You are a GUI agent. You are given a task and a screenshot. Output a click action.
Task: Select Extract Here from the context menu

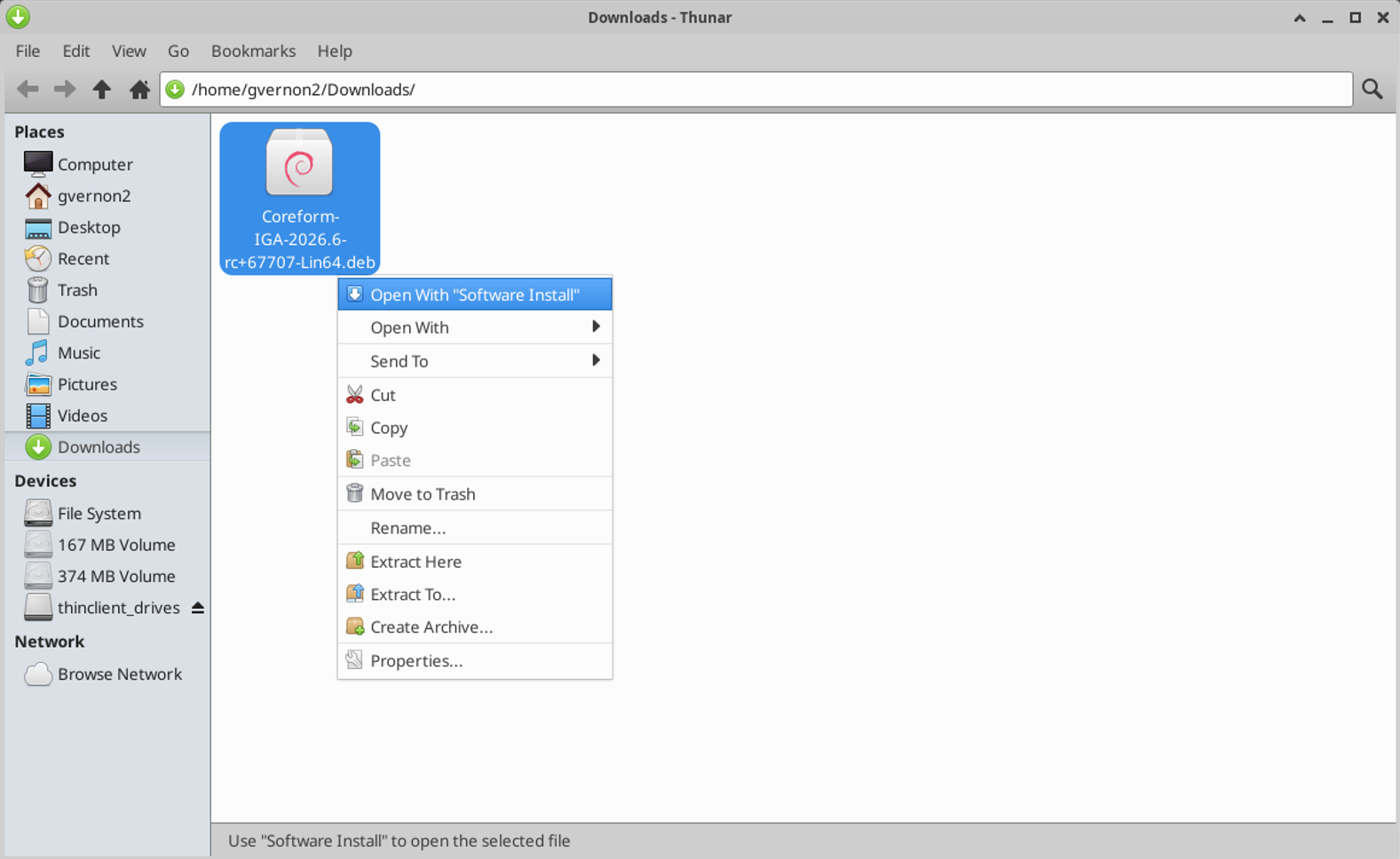[475, 562]
